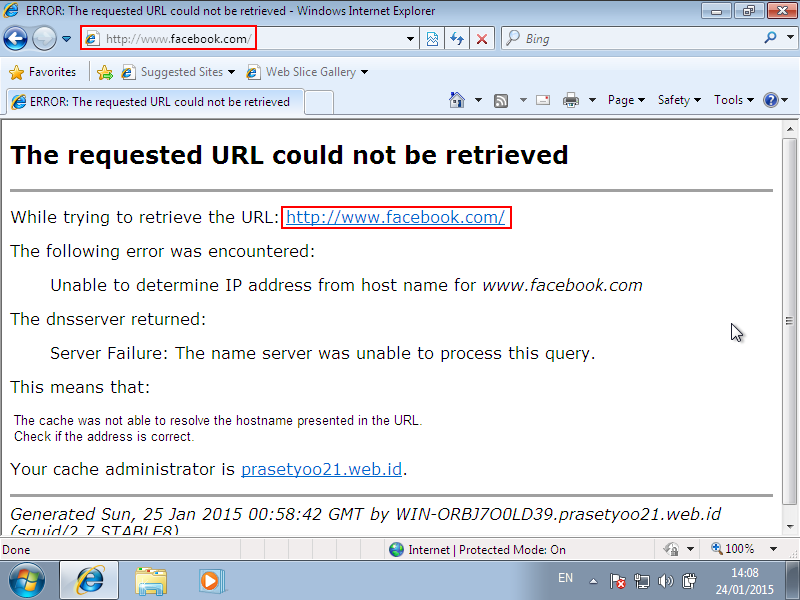Image resolution: width=800 pixels, height=600 pixels.
Task: Click the speaker volume tray icon
Action: (x=666, y=581)
